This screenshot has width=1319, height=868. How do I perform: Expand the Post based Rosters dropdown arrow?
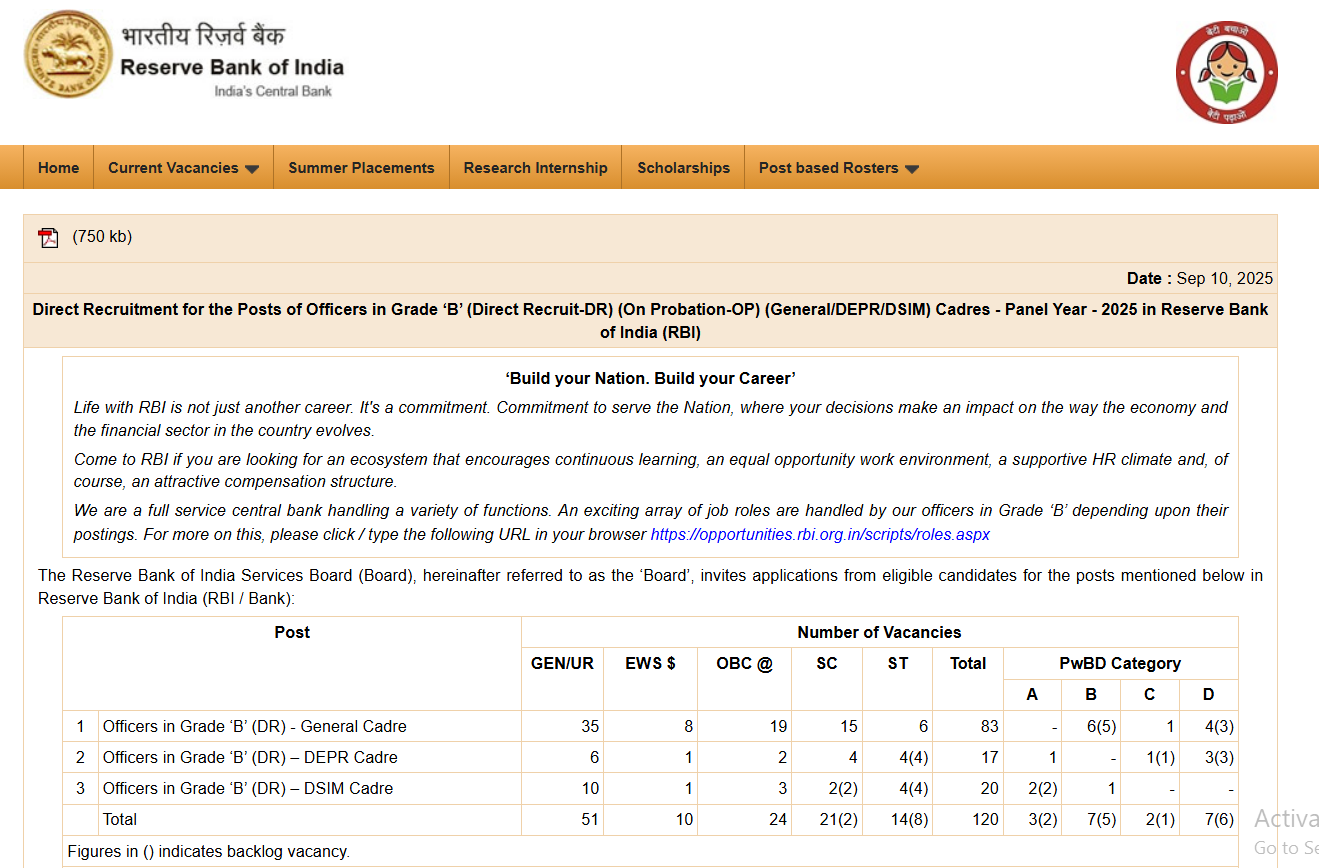coord(911,169)
